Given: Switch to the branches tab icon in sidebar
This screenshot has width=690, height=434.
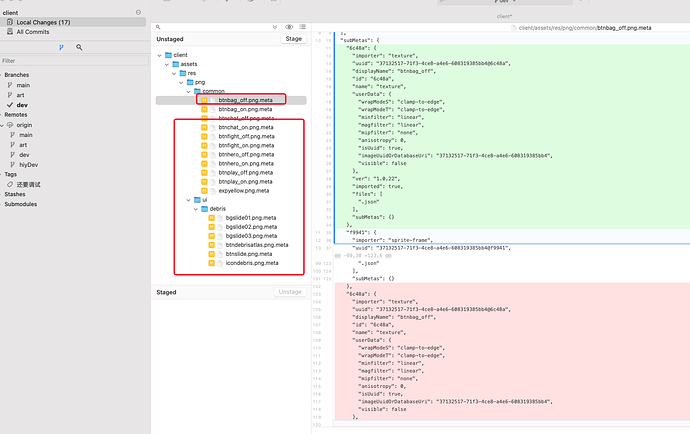Looking at the screenshot, I should tap(61, 47).
